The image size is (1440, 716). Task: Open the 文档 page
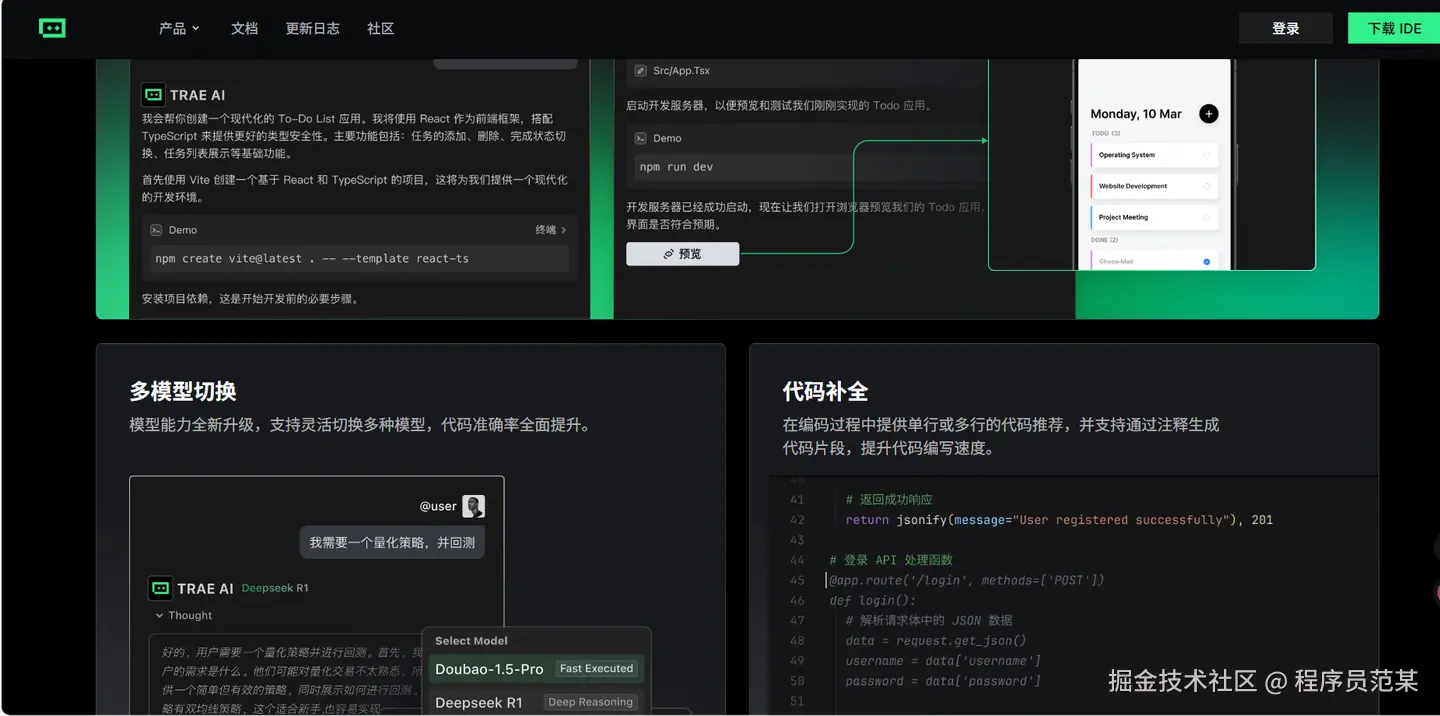tap(244, 29)
